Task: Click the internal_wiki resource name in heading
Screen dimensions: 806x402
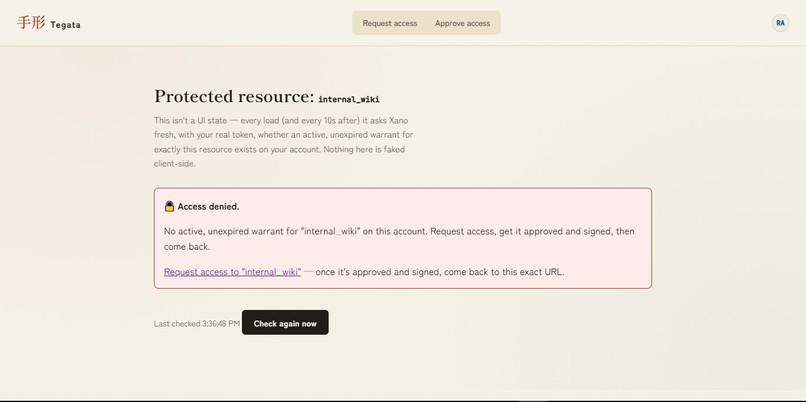Action: pos(349,99)
